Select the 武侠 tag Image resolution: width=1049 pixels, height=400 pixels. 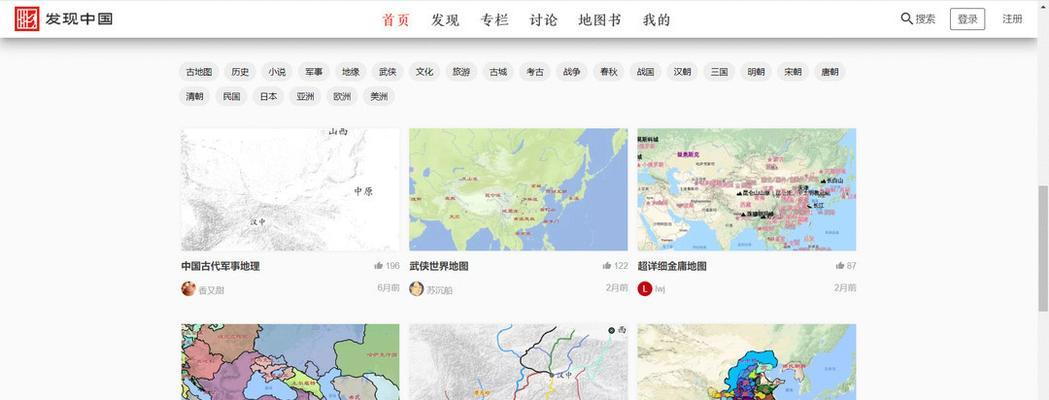pos(387,72)
